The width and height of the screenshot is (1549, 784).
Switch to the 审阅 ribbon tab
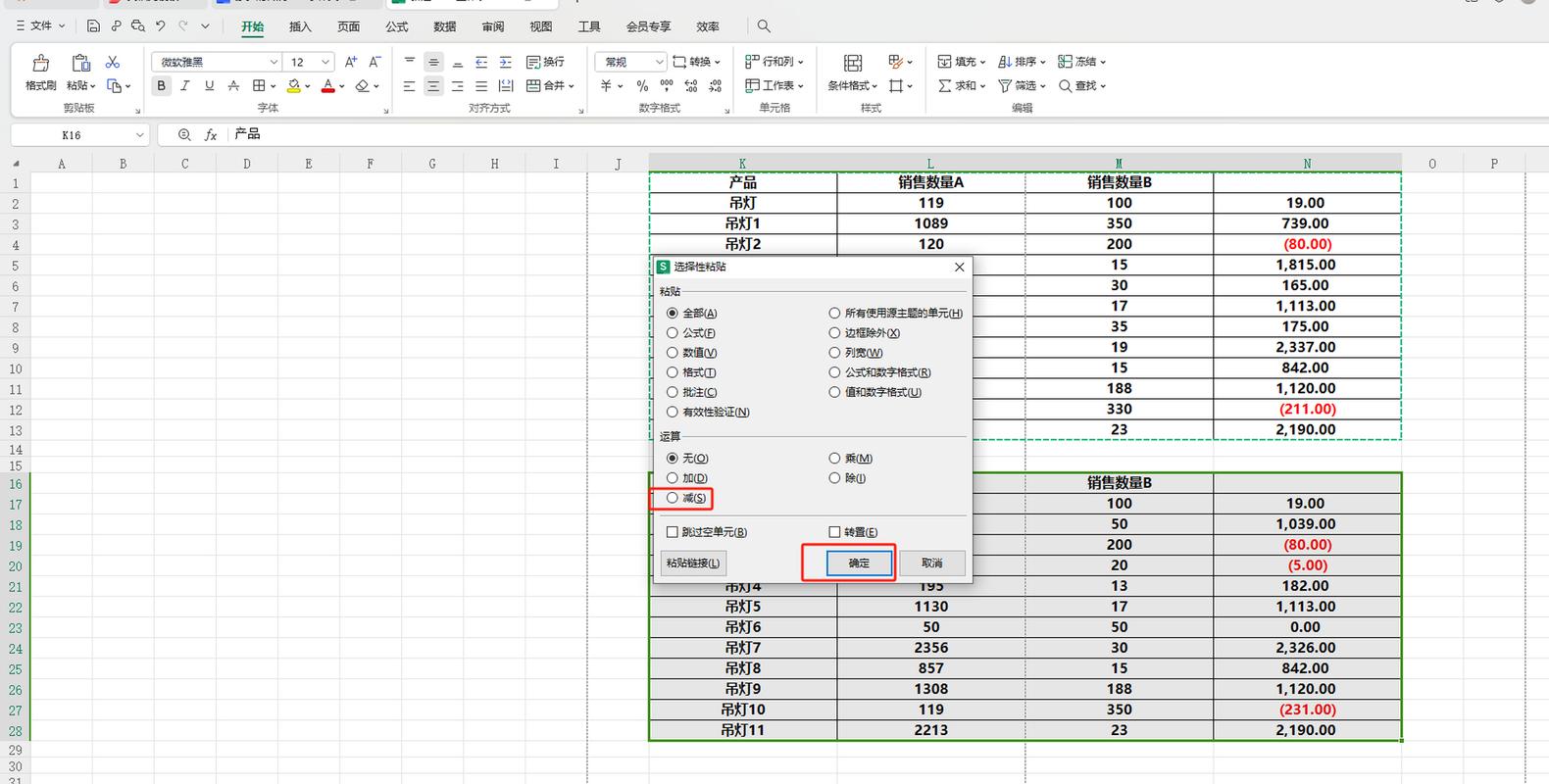[x=493, y=26]
